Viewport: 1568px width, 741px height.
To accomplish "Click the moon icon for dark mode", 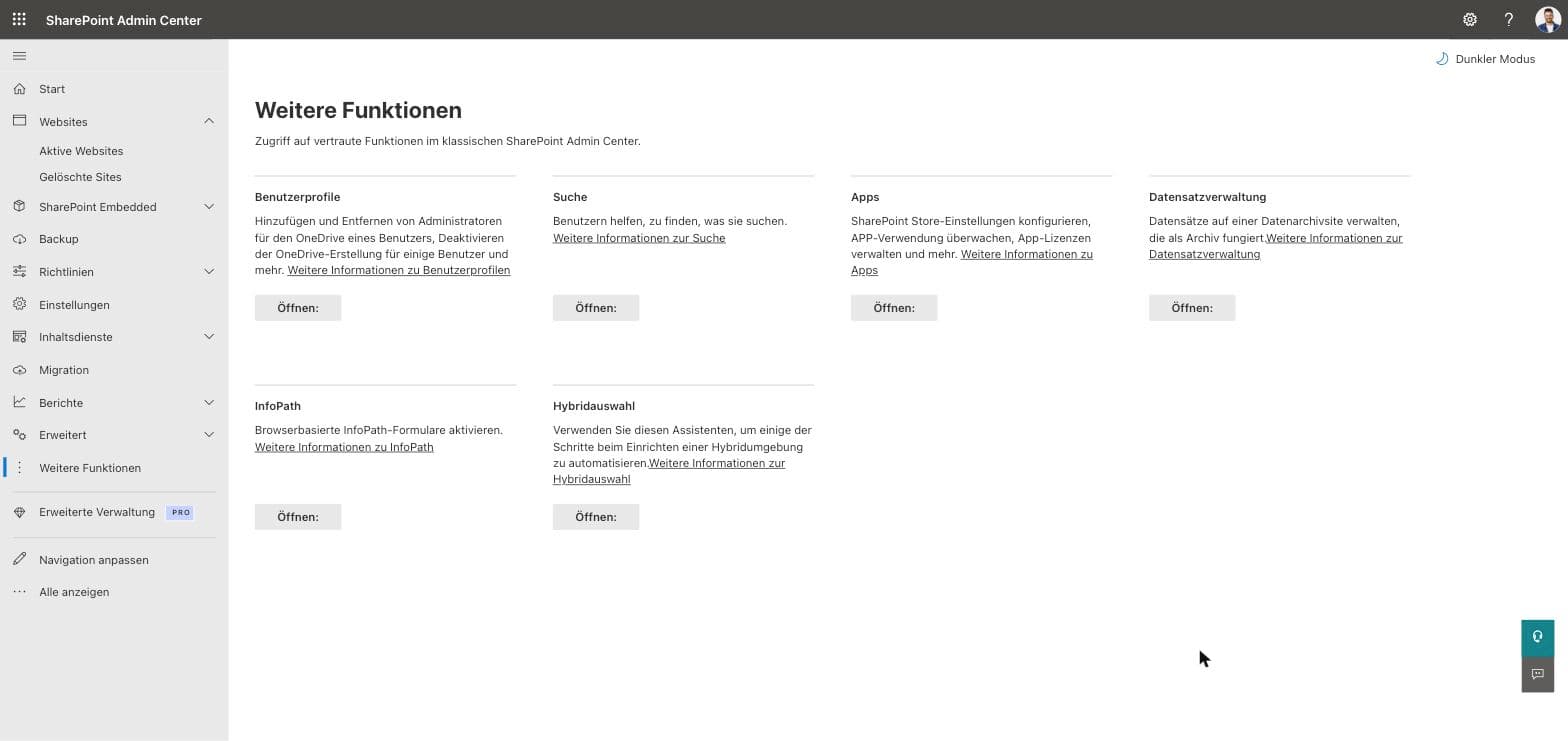I will coord(1442,59).
